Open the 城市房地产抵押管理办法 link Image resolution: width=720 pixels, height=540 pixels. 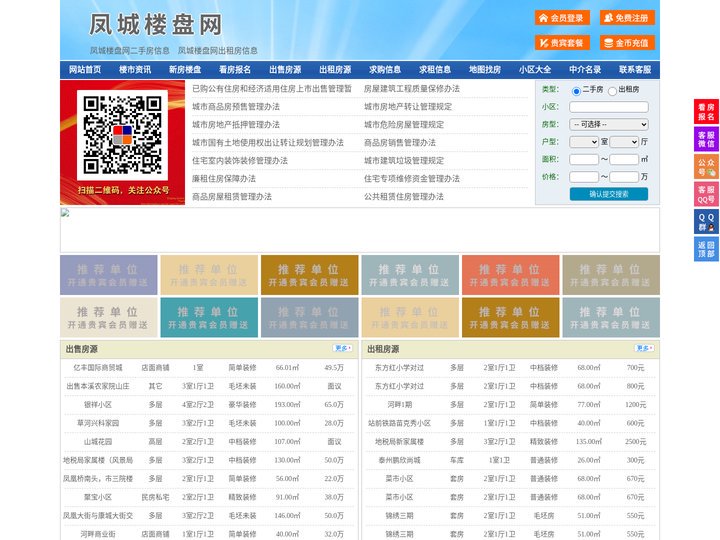(236, 124)
